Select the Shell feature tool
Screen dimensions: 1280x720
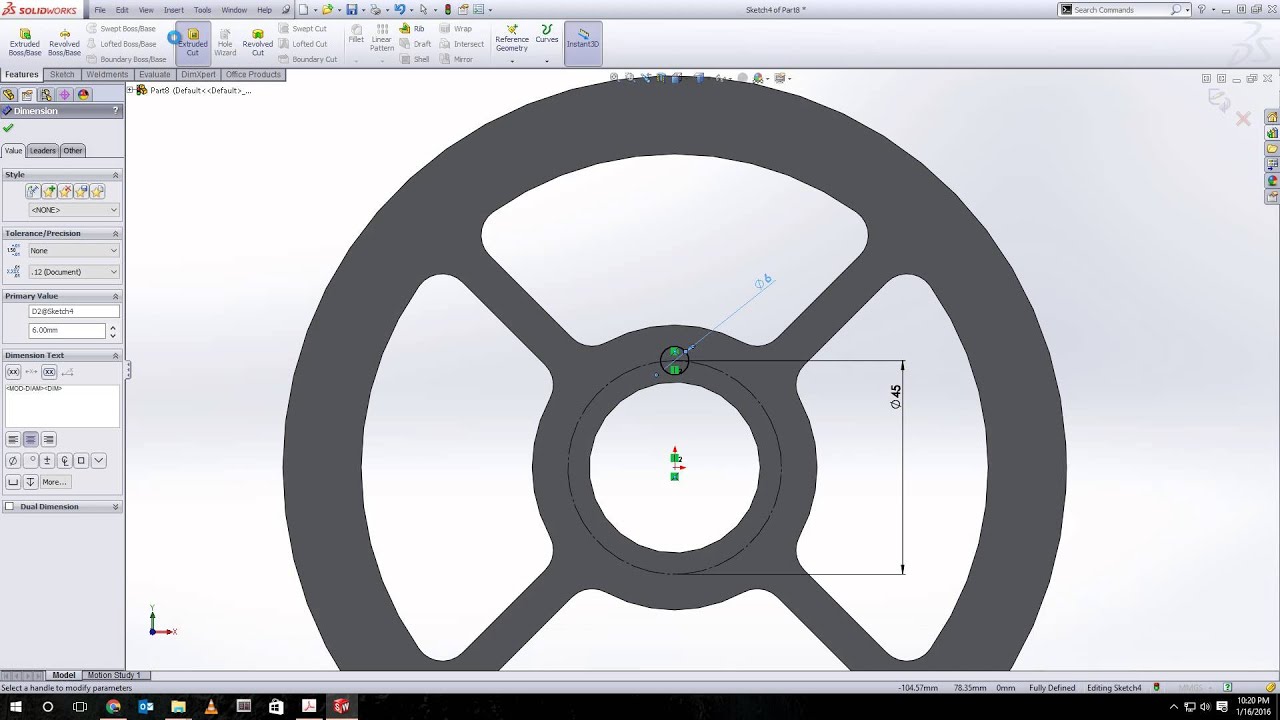point(415,59)
